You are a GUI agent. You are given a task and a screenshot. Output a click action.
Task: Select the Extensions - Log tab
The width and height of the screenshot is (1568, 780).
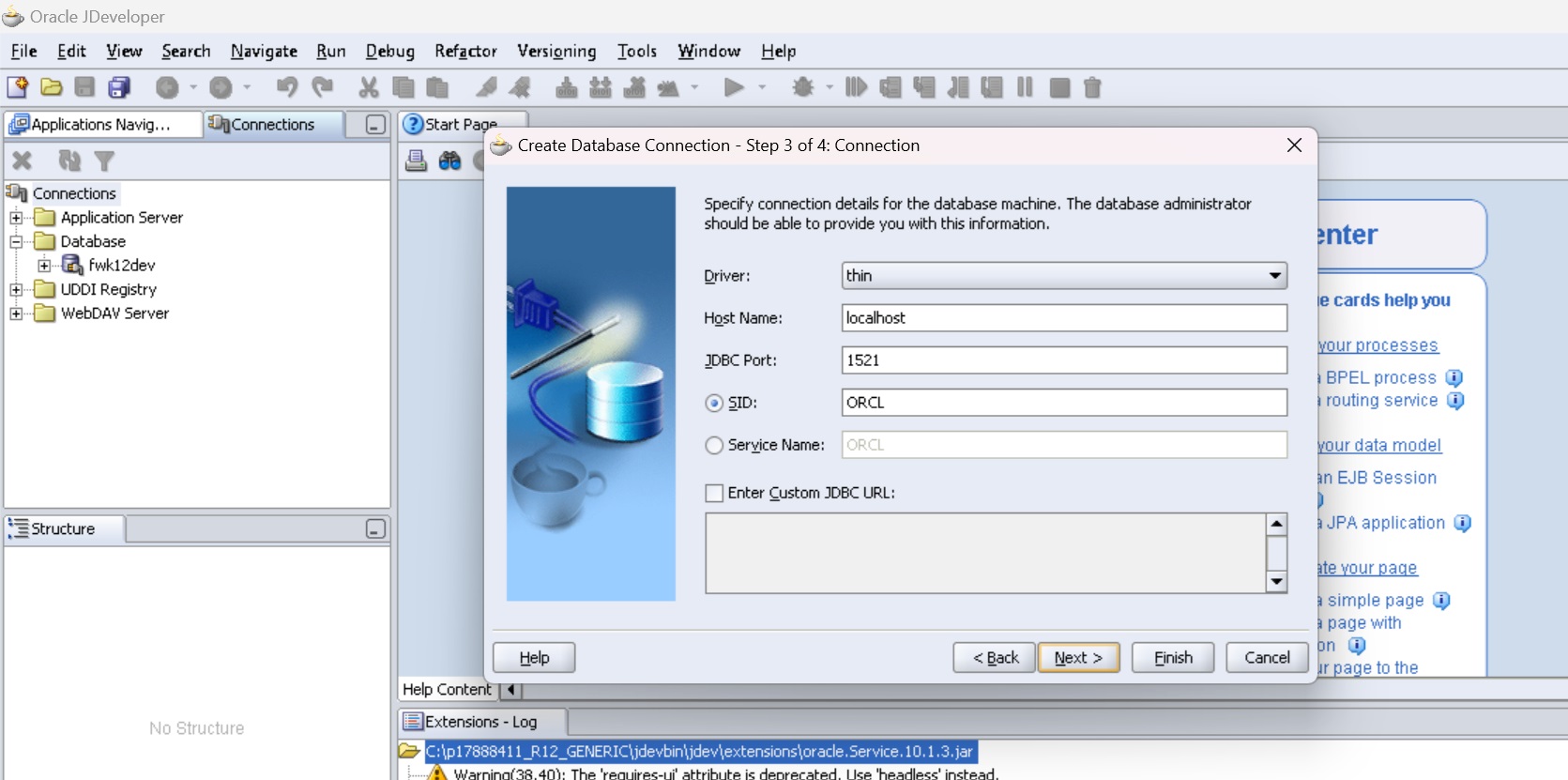[x=482, y=722]
